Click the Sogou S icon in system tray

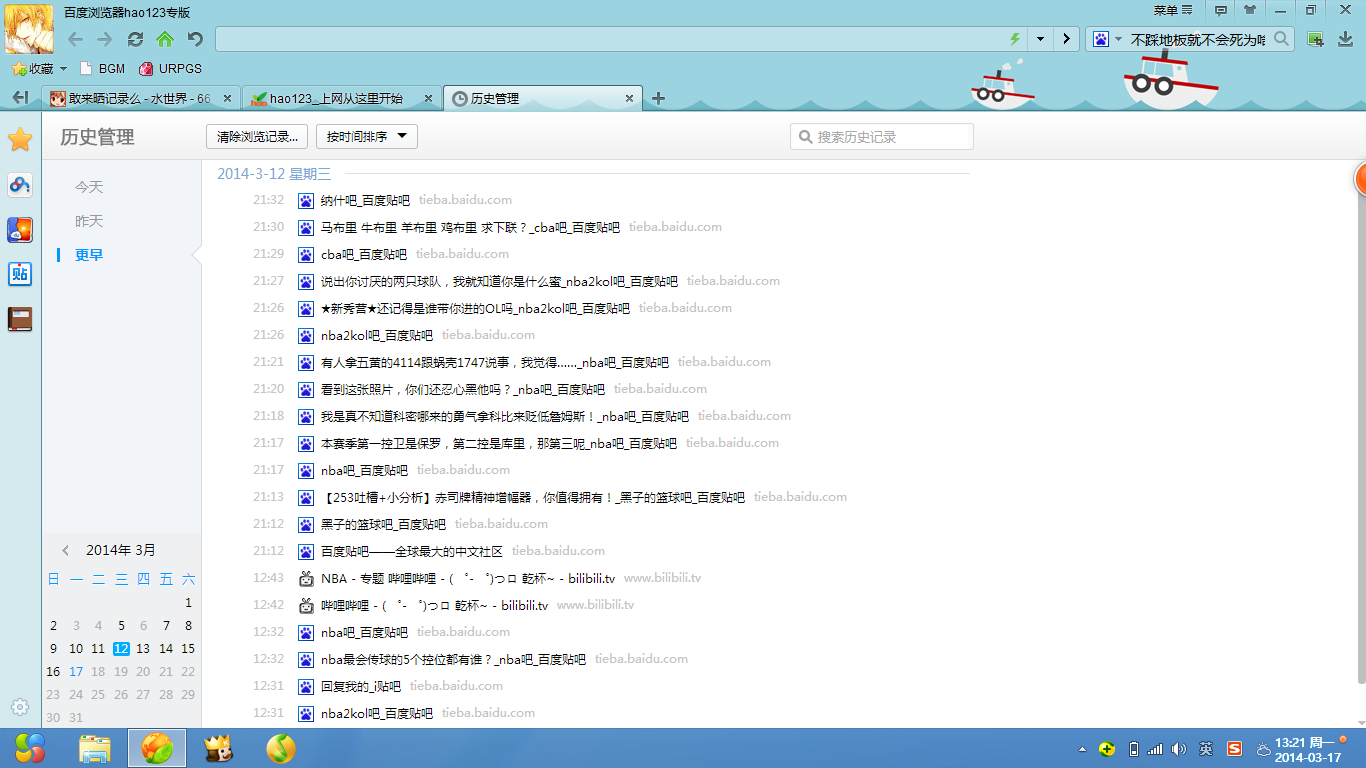[1234, 748]
